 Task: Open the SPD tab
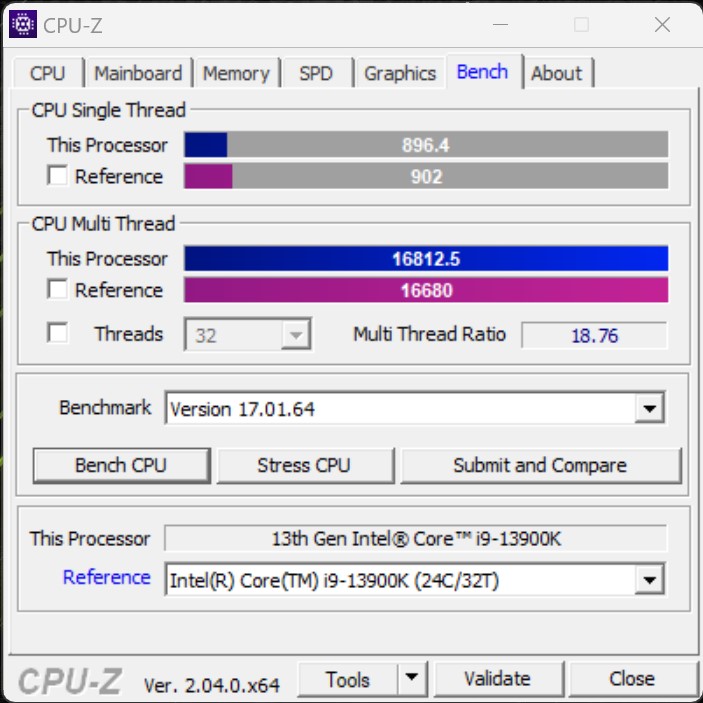(x=317, y=73)
